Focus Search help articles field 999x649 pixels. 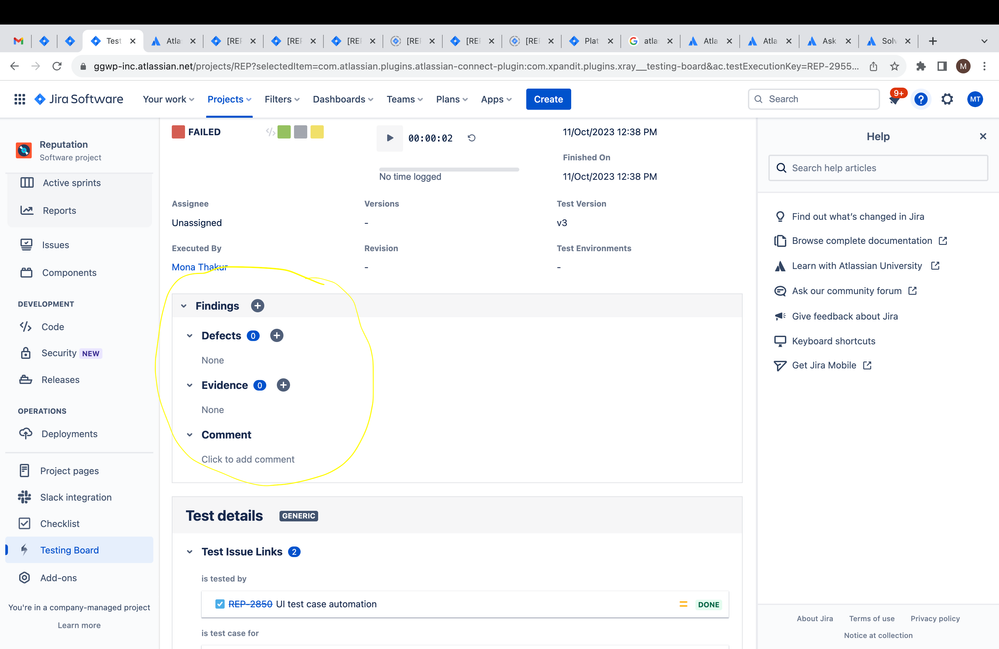[x=878, y=168]
